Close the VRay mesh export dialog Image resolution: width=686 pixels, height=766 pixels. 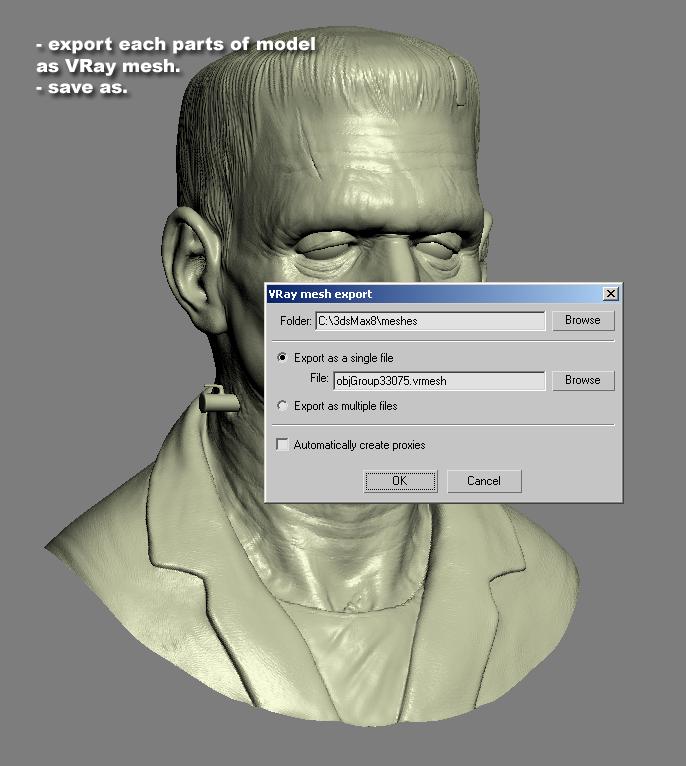(x=610, y=294)
